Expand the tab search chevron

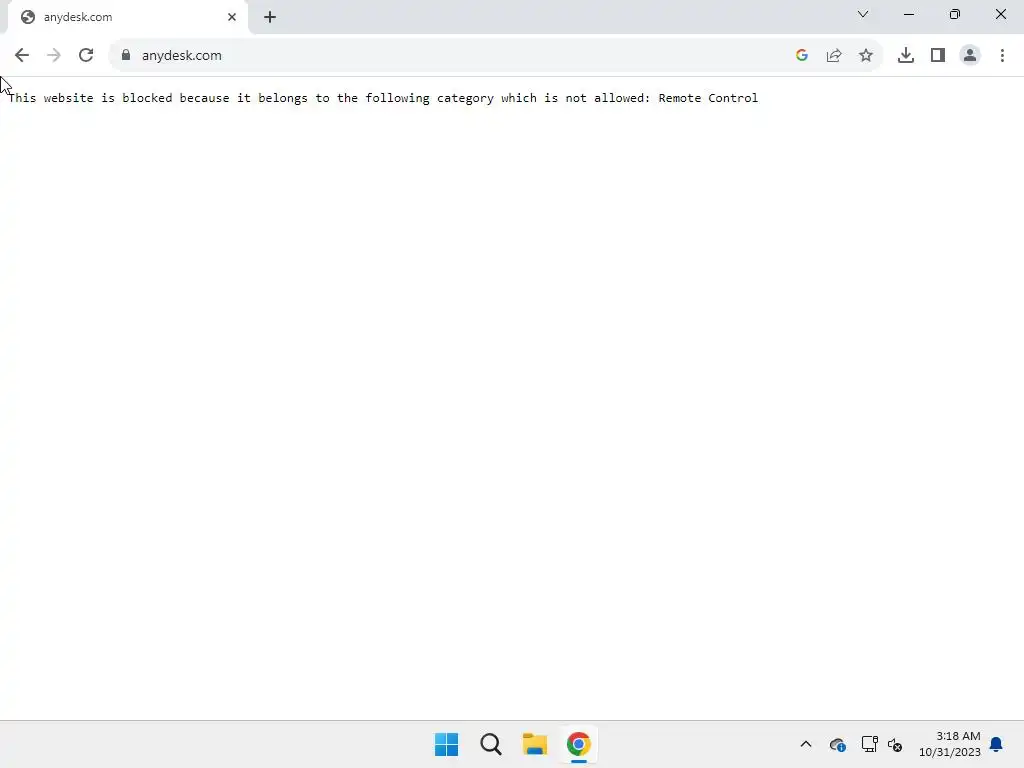tap(863, 14)
